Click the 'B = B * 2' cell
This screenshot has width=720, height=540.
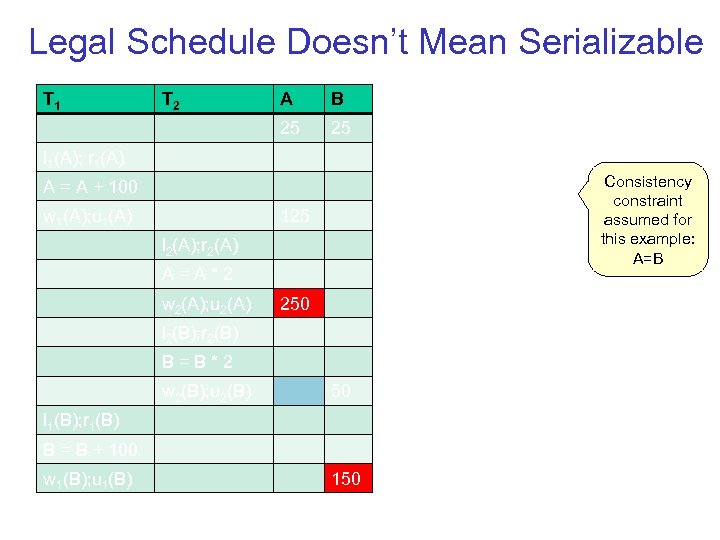(x=214, y=362)
